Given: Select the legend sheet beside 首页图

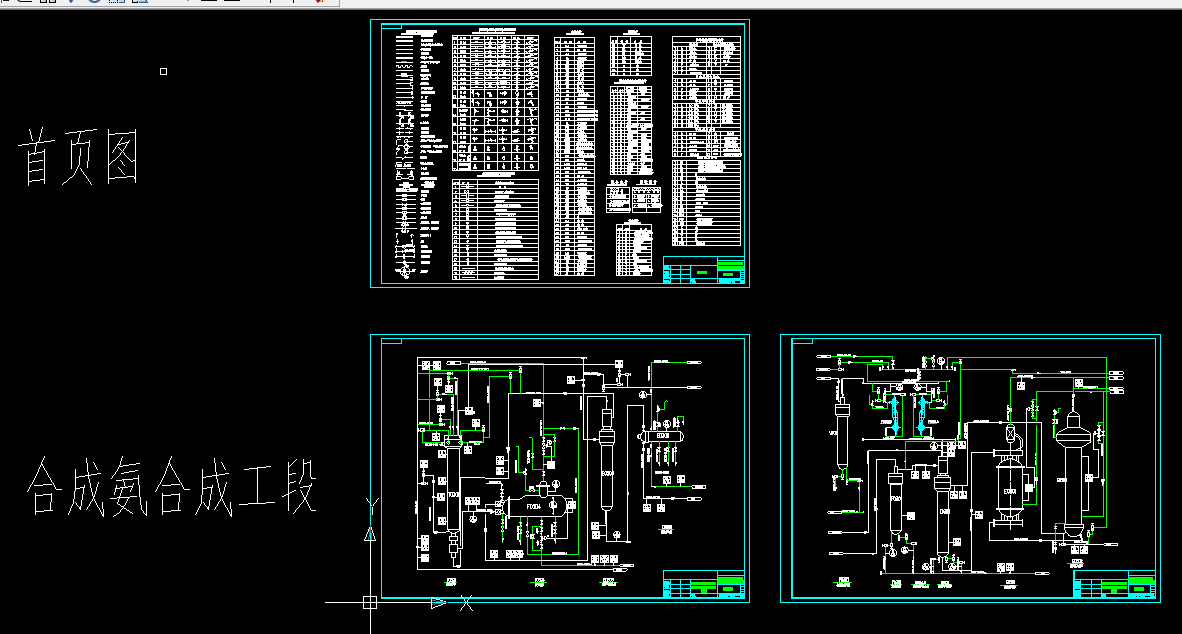Looking at the screenshot, I should click(560, 153).
